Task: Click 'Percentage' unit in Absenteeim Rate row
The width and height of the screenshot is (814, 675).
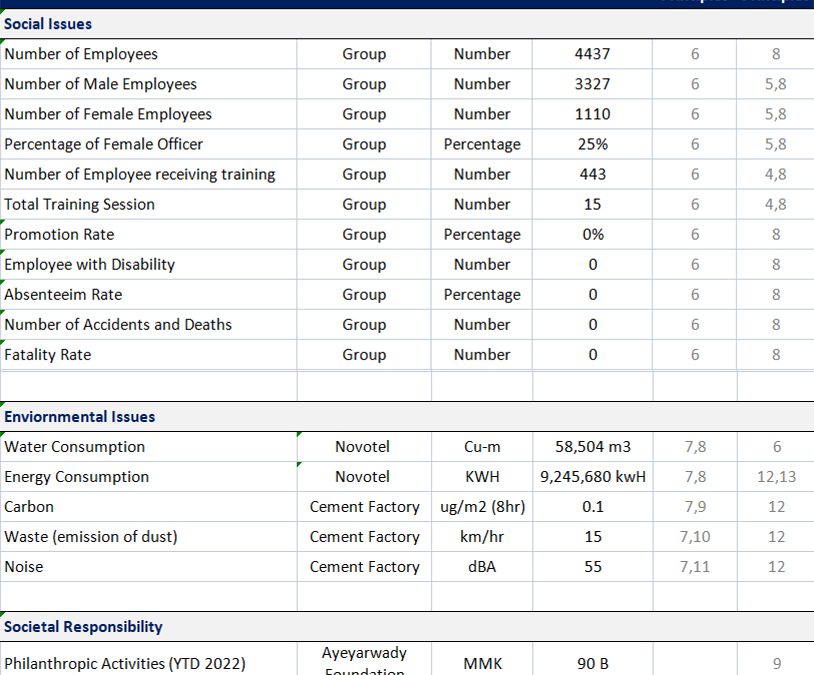Action: (482, 295)
